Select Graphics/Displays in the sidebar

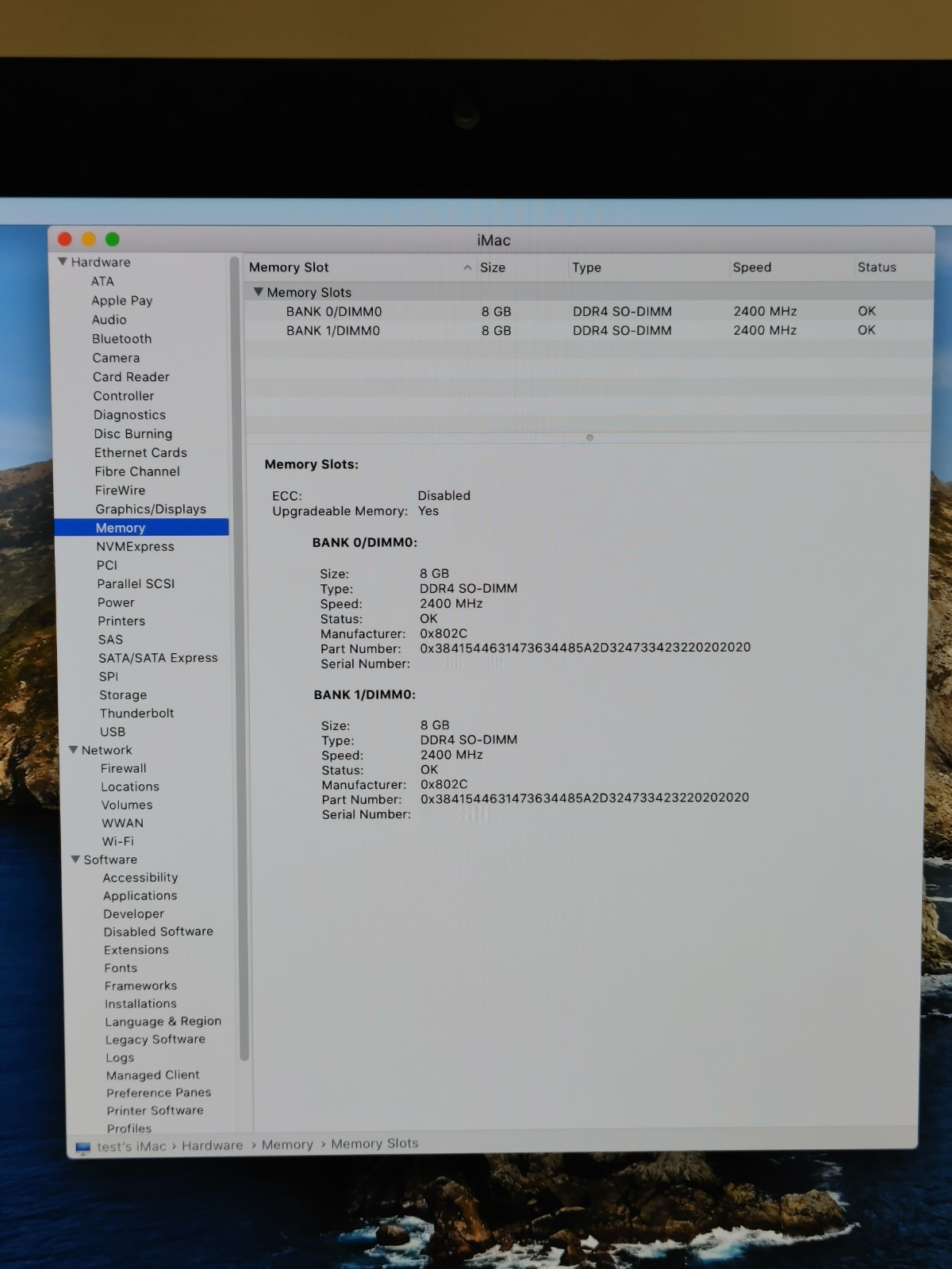click(151, 509)
